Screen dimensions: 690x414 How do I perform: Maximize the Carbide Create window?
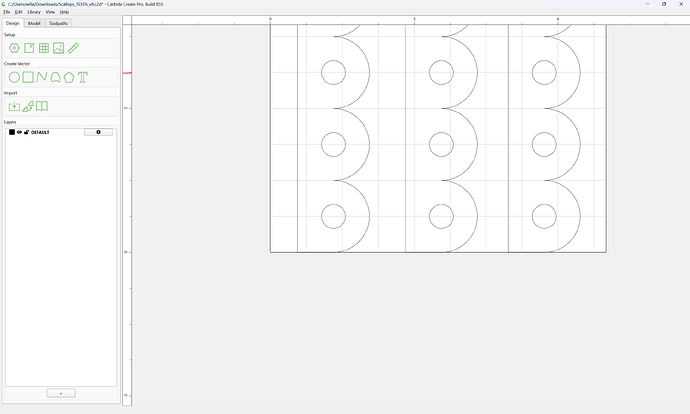(664, 4)
